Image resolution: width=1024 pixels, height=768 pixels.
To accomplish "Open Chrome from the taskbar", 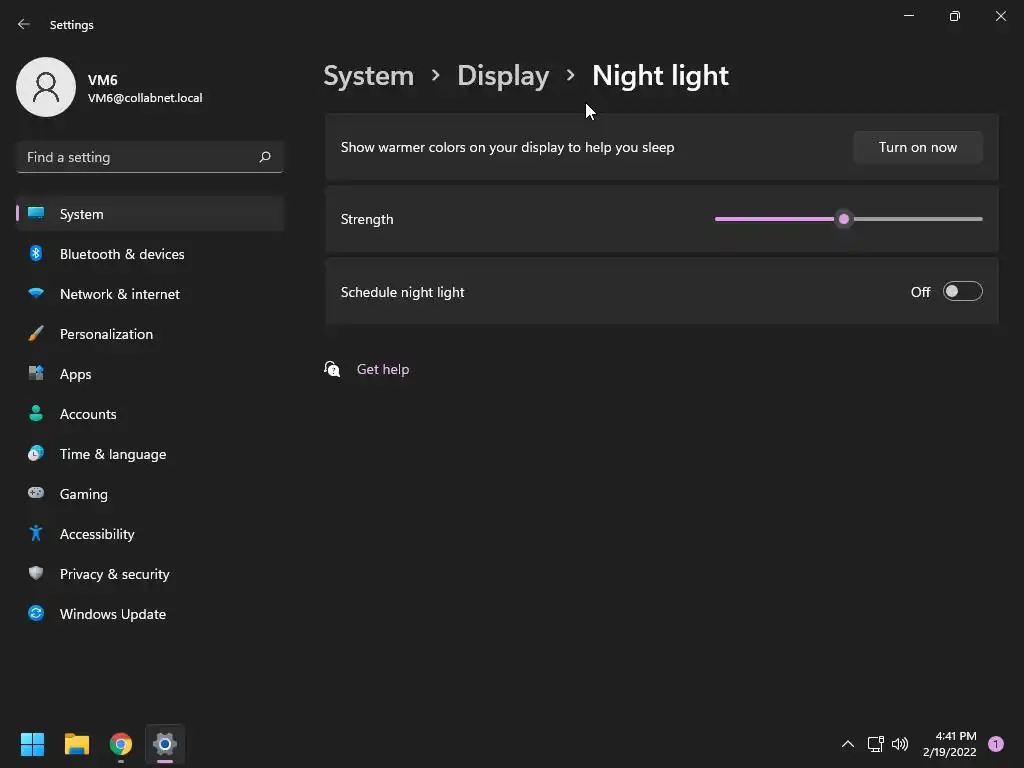I will coord(121,744).
